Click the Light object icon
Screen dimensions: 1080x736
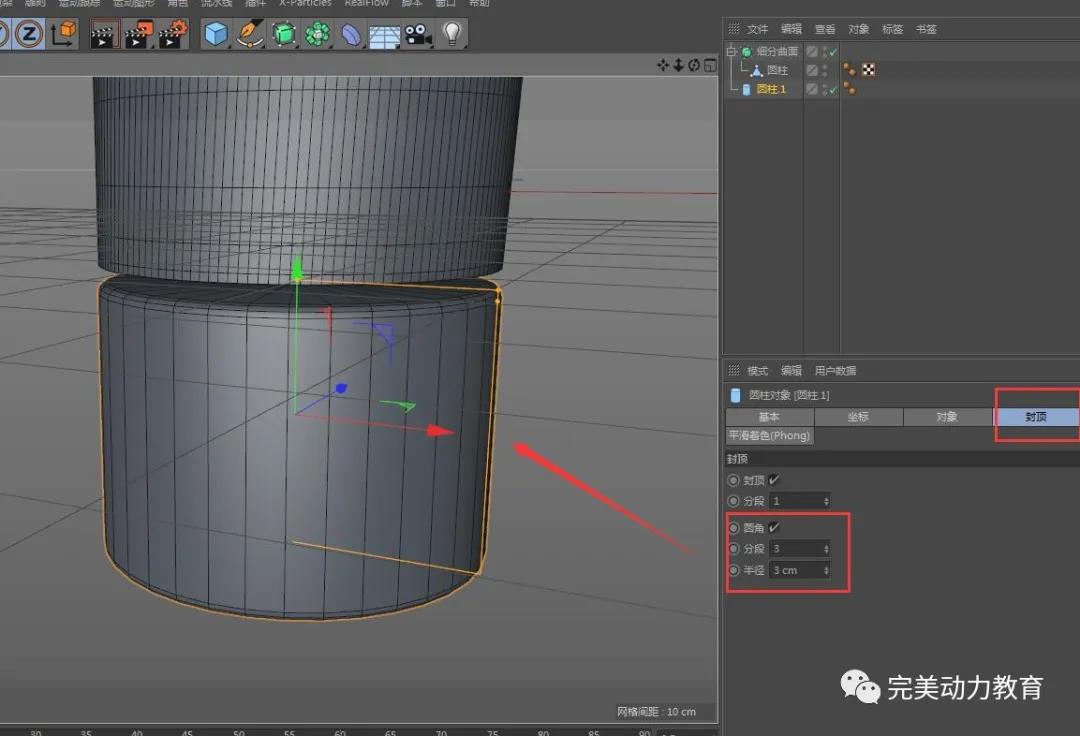pos(453,35)
